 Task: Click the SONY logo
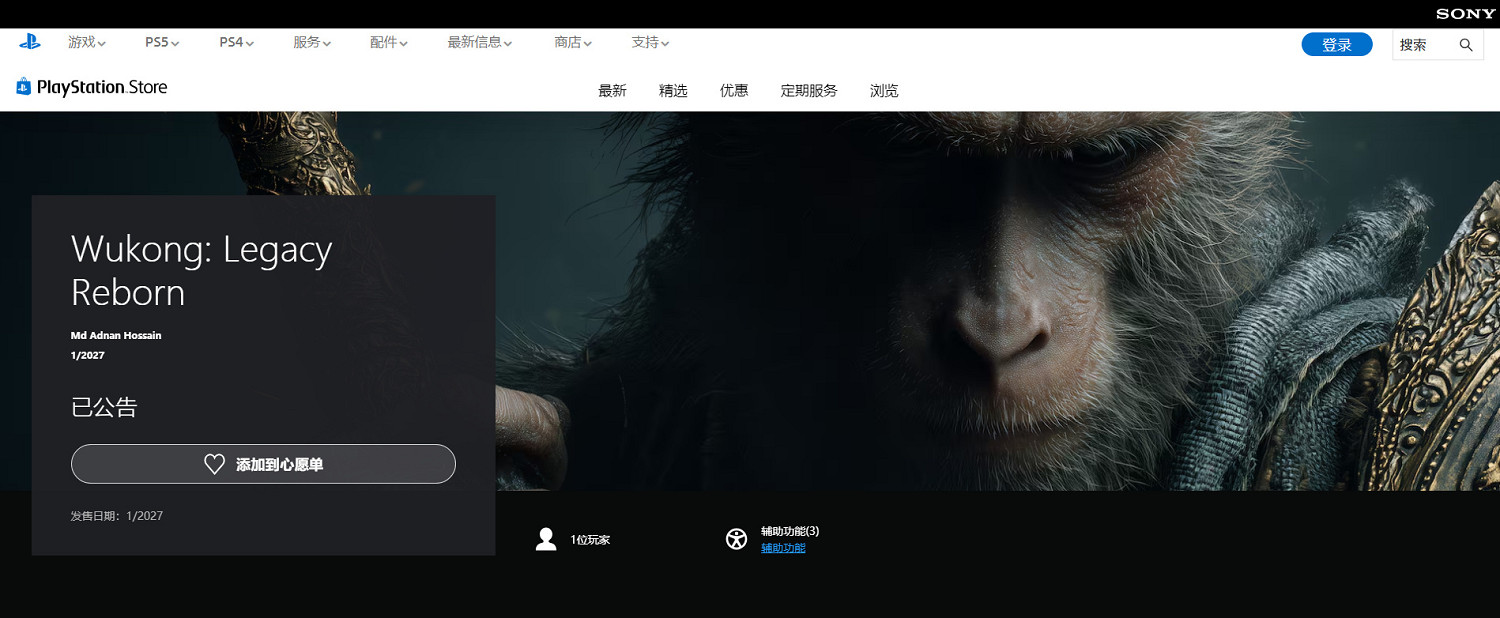coord(1465,14)
